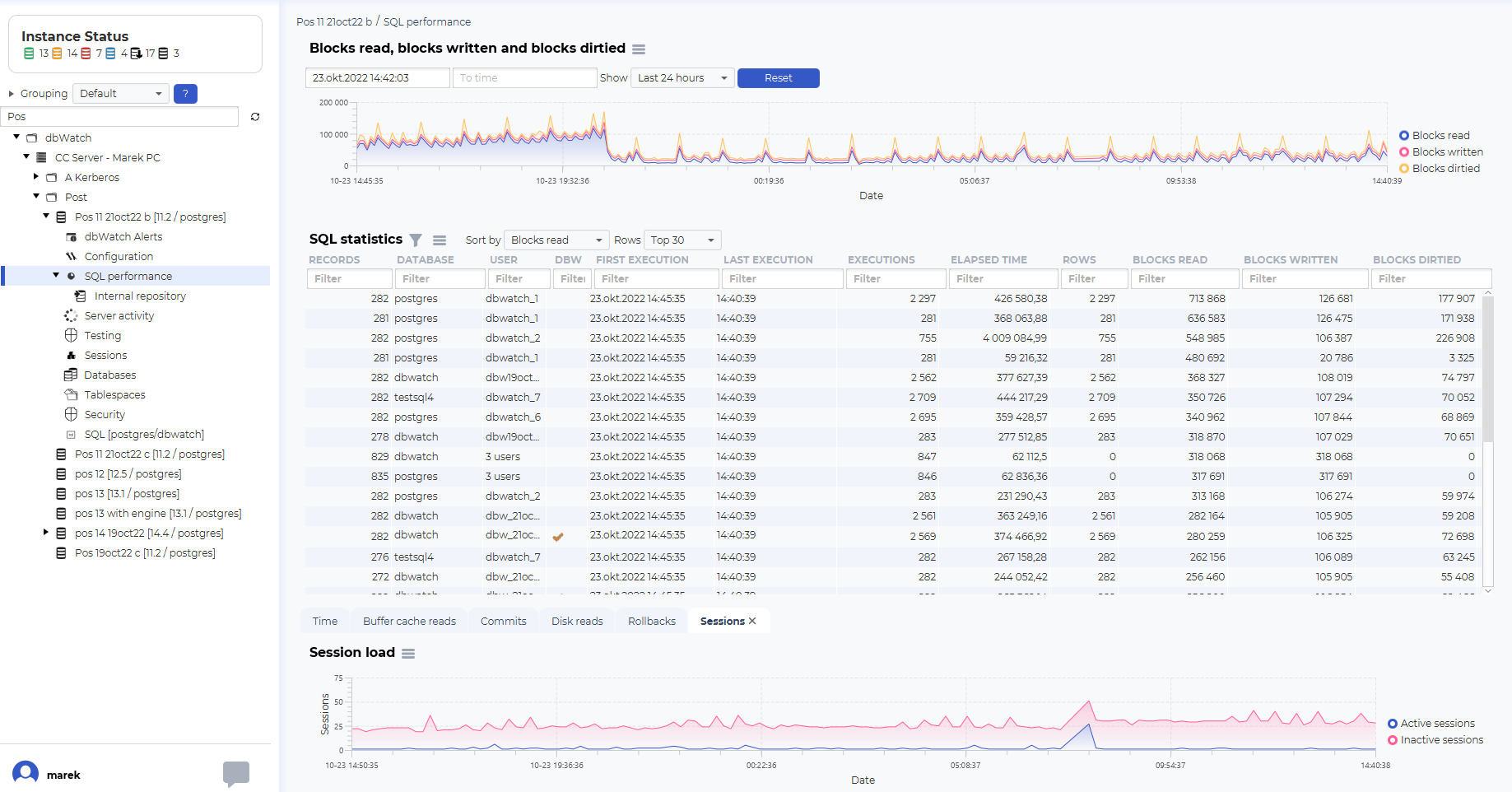Click the marek user avatar icon
Viewport: 1512px width, 792px height.
tap(26, 774)
